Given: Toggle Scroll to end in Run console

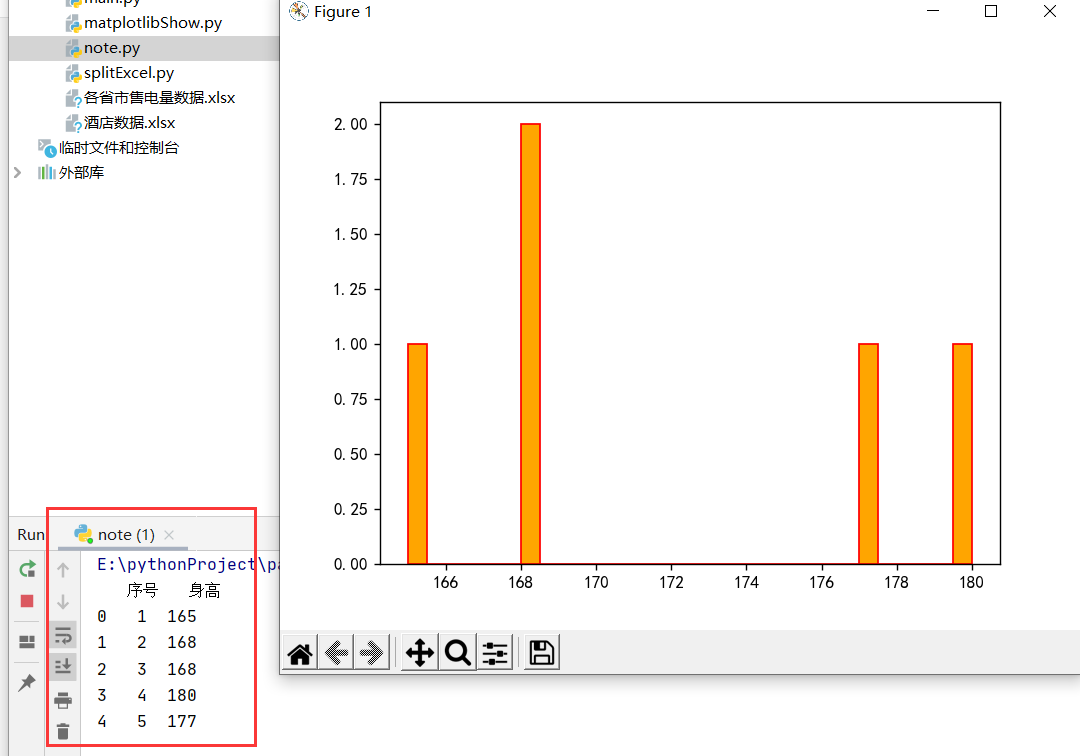Looking at the screenshot, I should coord(63,666).
